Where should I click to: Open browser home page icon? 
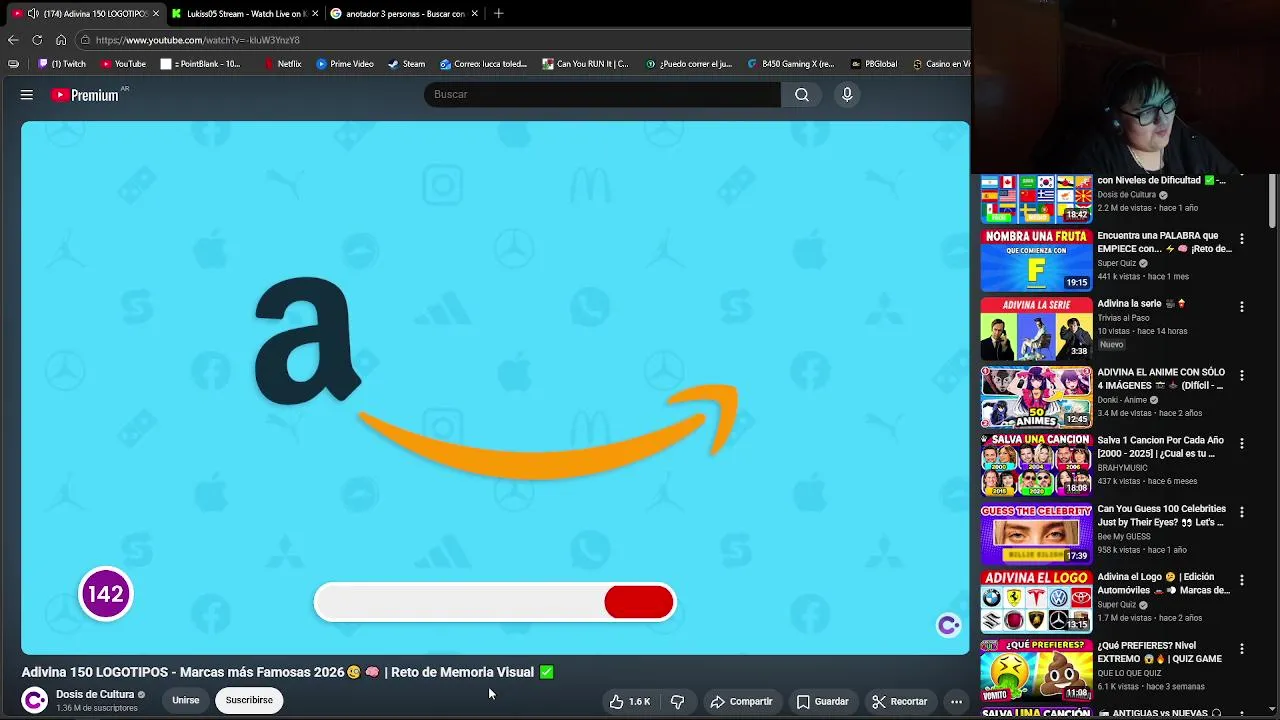(x=61, y=40)
